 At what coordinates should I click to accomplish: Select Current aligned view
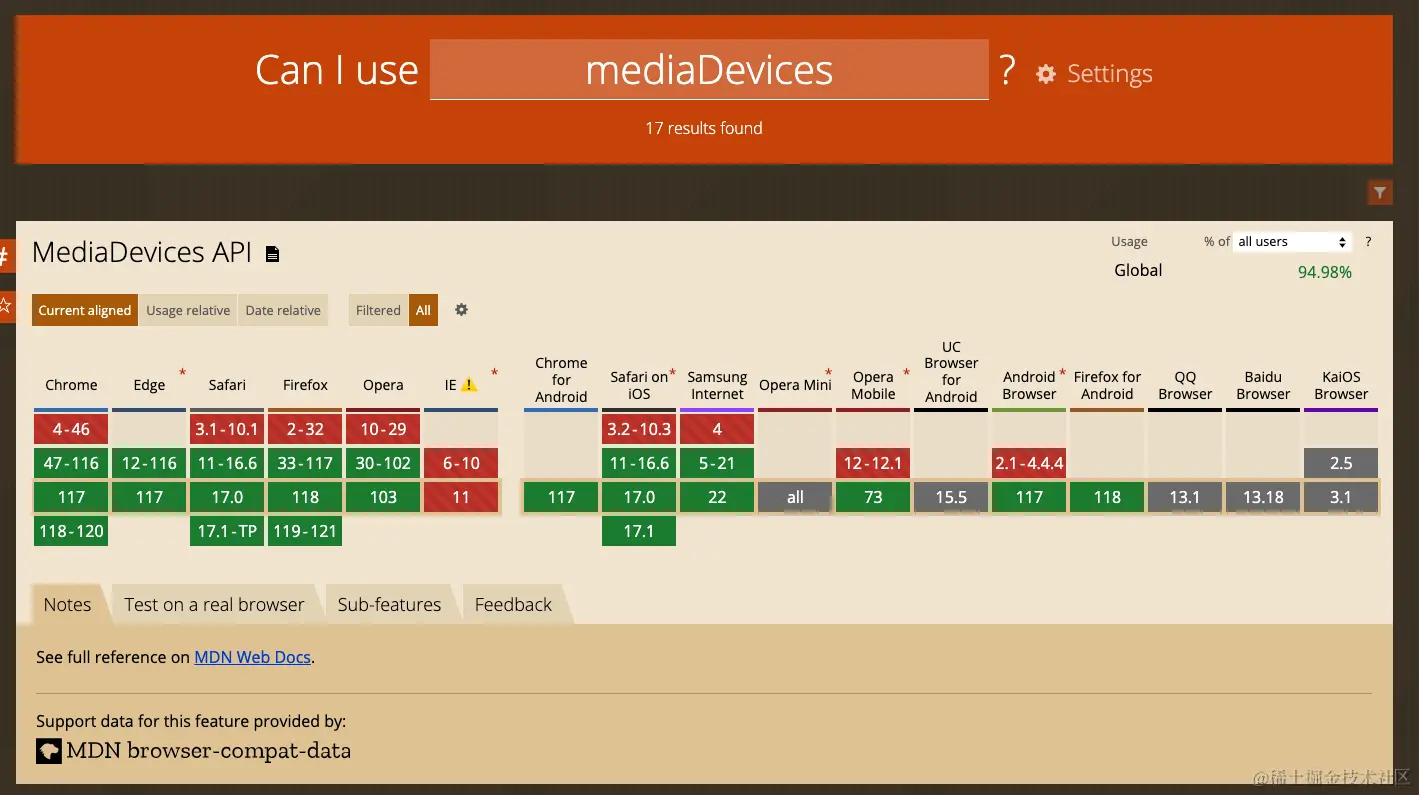tap(85, 310)
